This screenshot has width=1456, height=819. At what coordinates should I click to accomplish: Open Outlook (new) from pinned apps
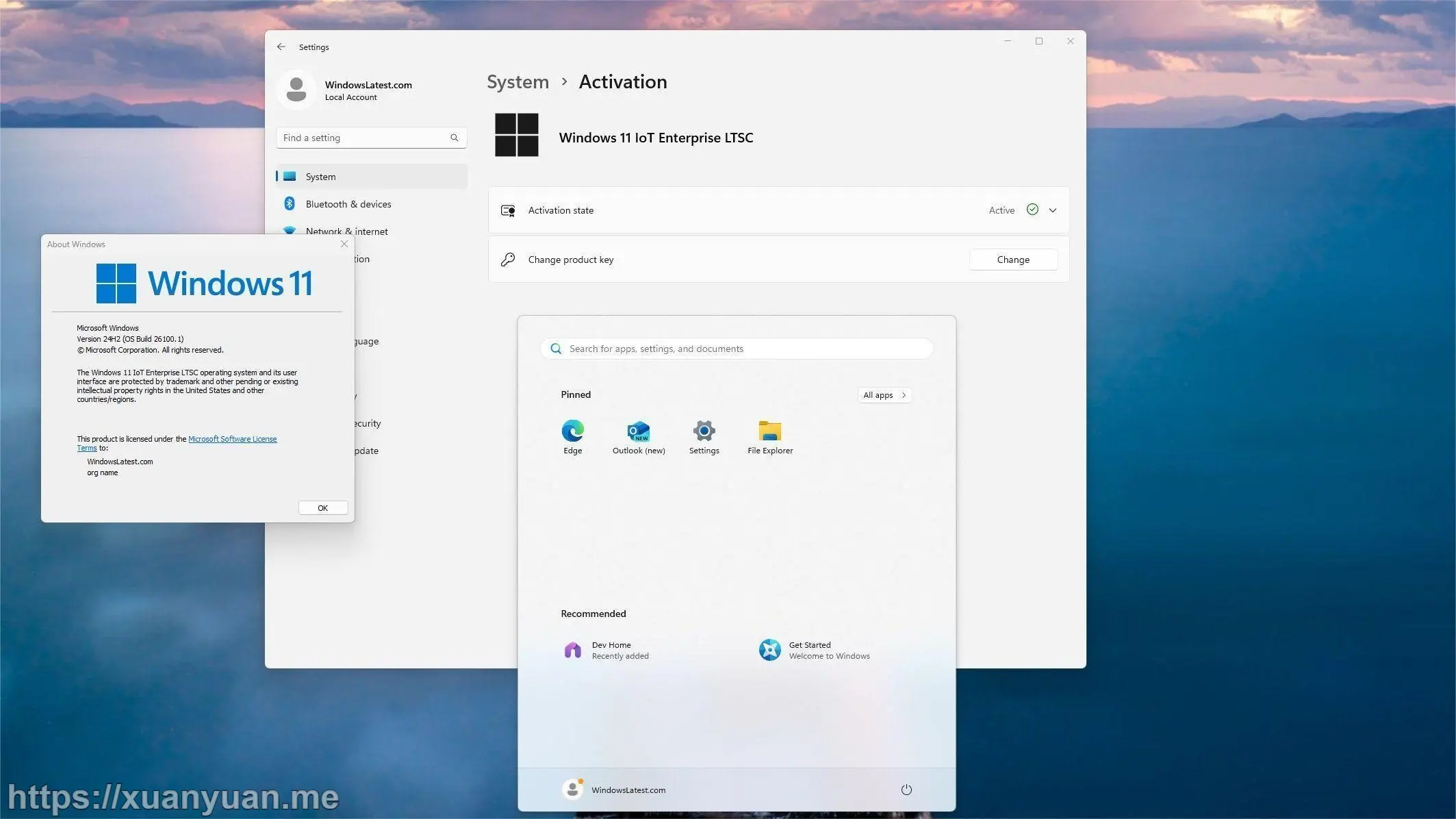point(639,437)
